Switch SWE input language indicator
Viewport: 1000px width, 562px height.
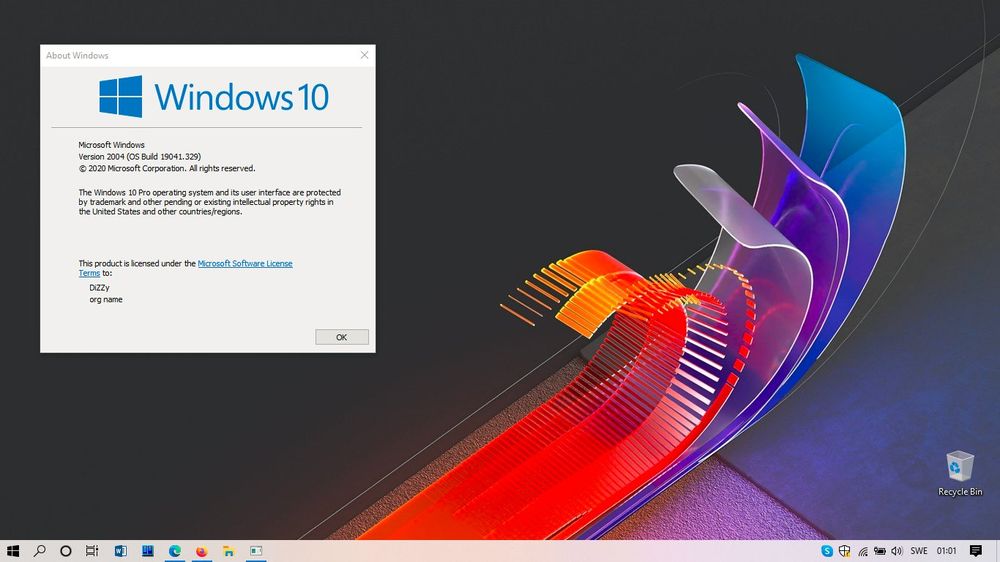(x=918, y=551)
